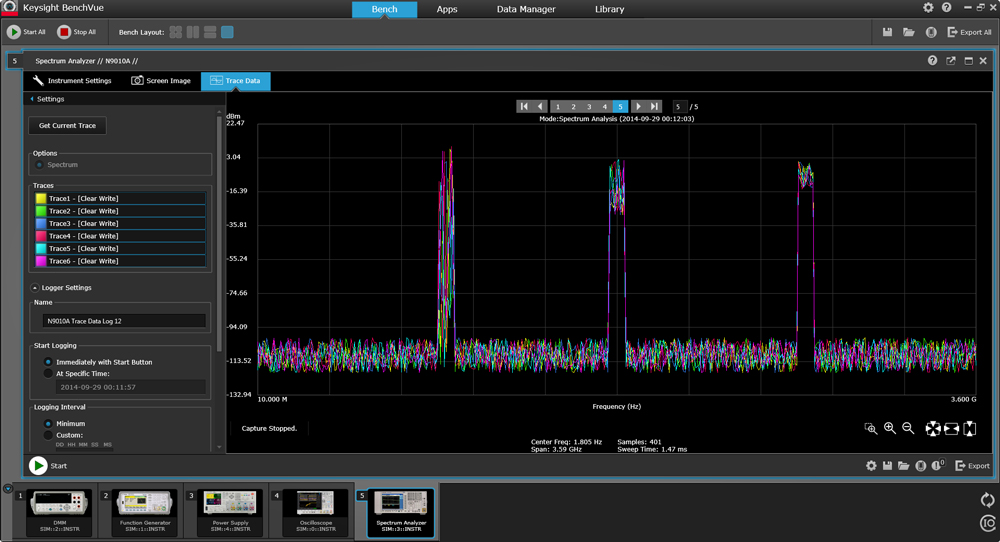Click the zoom out magnifier icon
The height and width of the screenshot is (542, 1000).
tap(908, 428)
